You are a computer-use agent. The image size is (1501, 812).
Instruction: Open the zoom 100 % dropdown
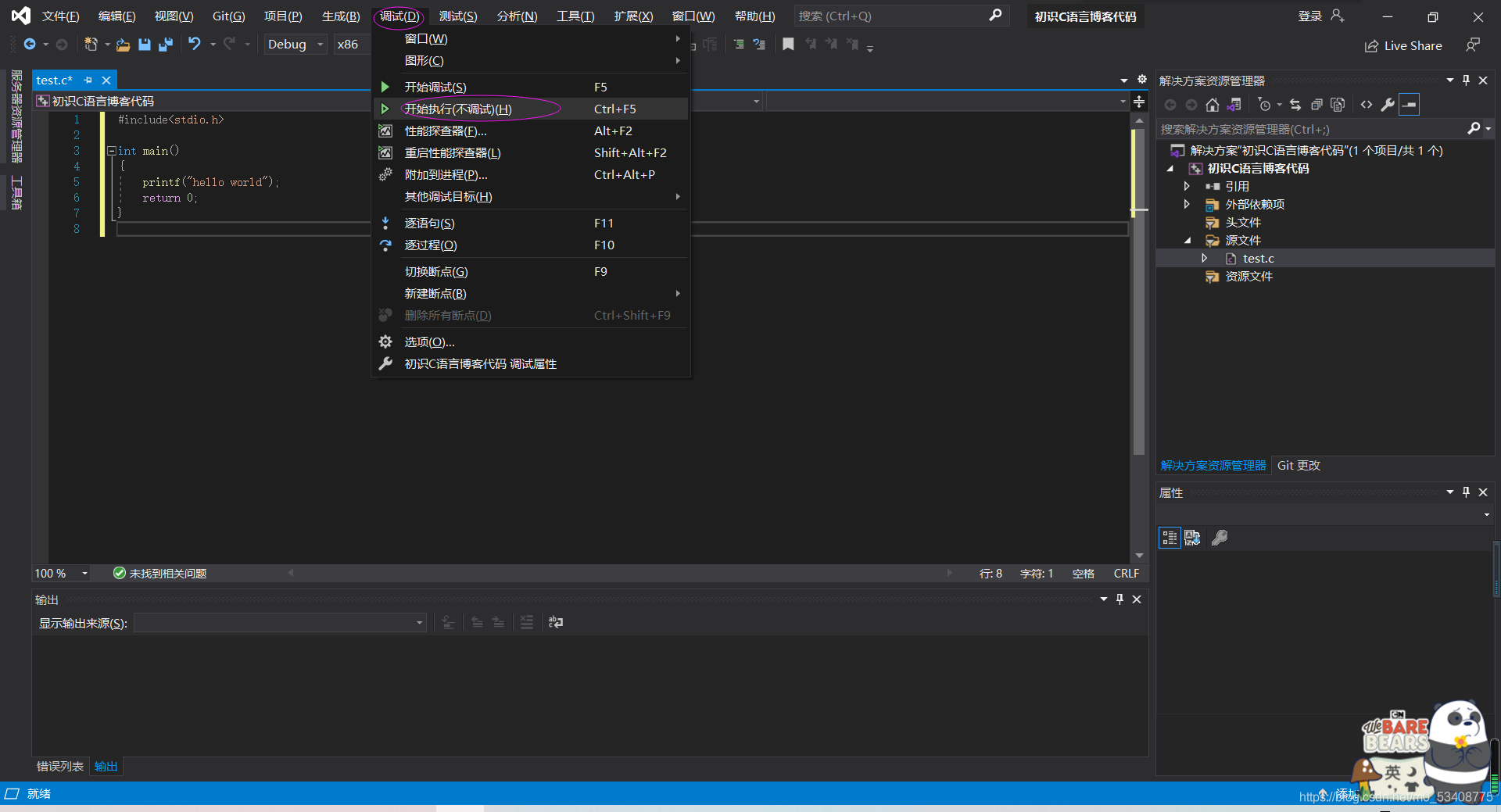tap(84, 574)
